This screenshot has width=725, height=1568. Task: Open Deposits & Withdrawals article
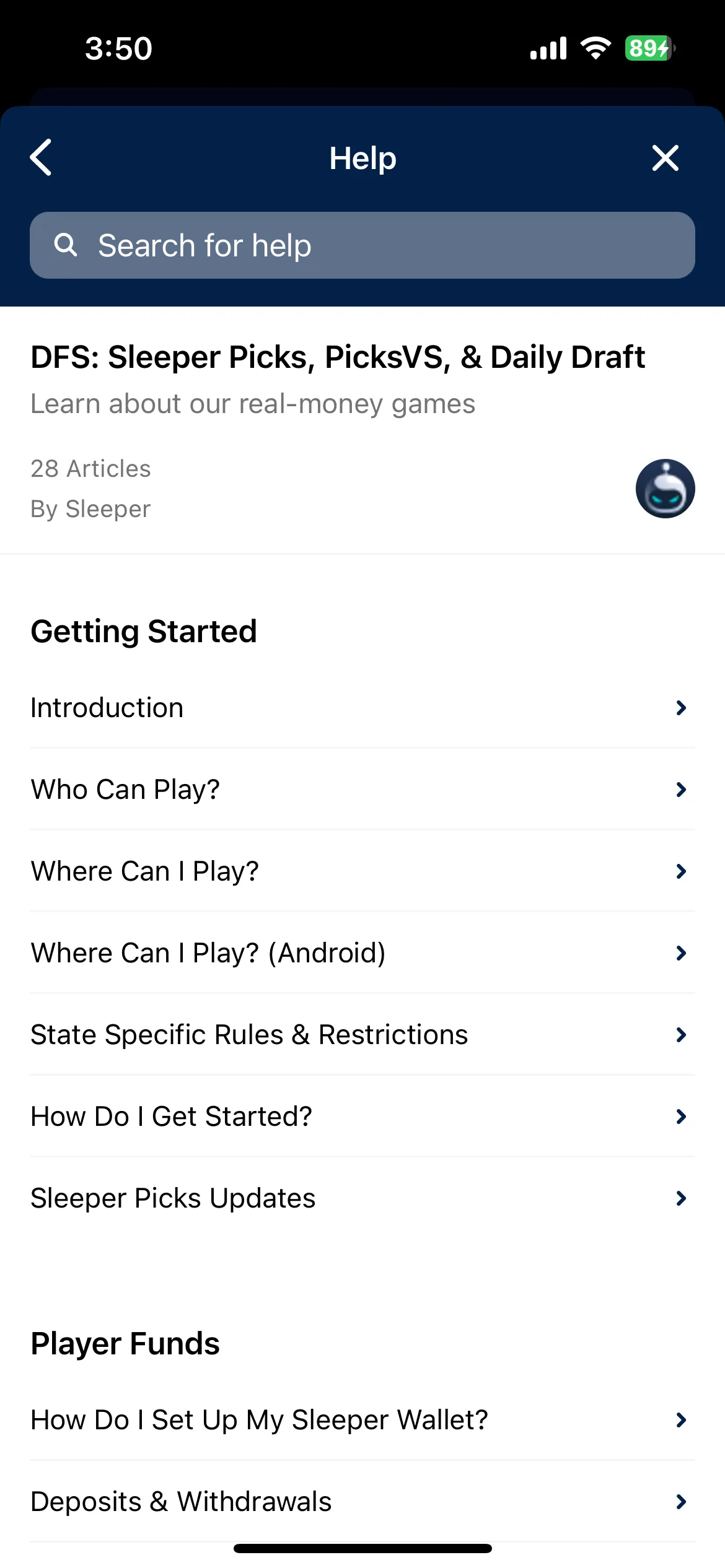362,1502
